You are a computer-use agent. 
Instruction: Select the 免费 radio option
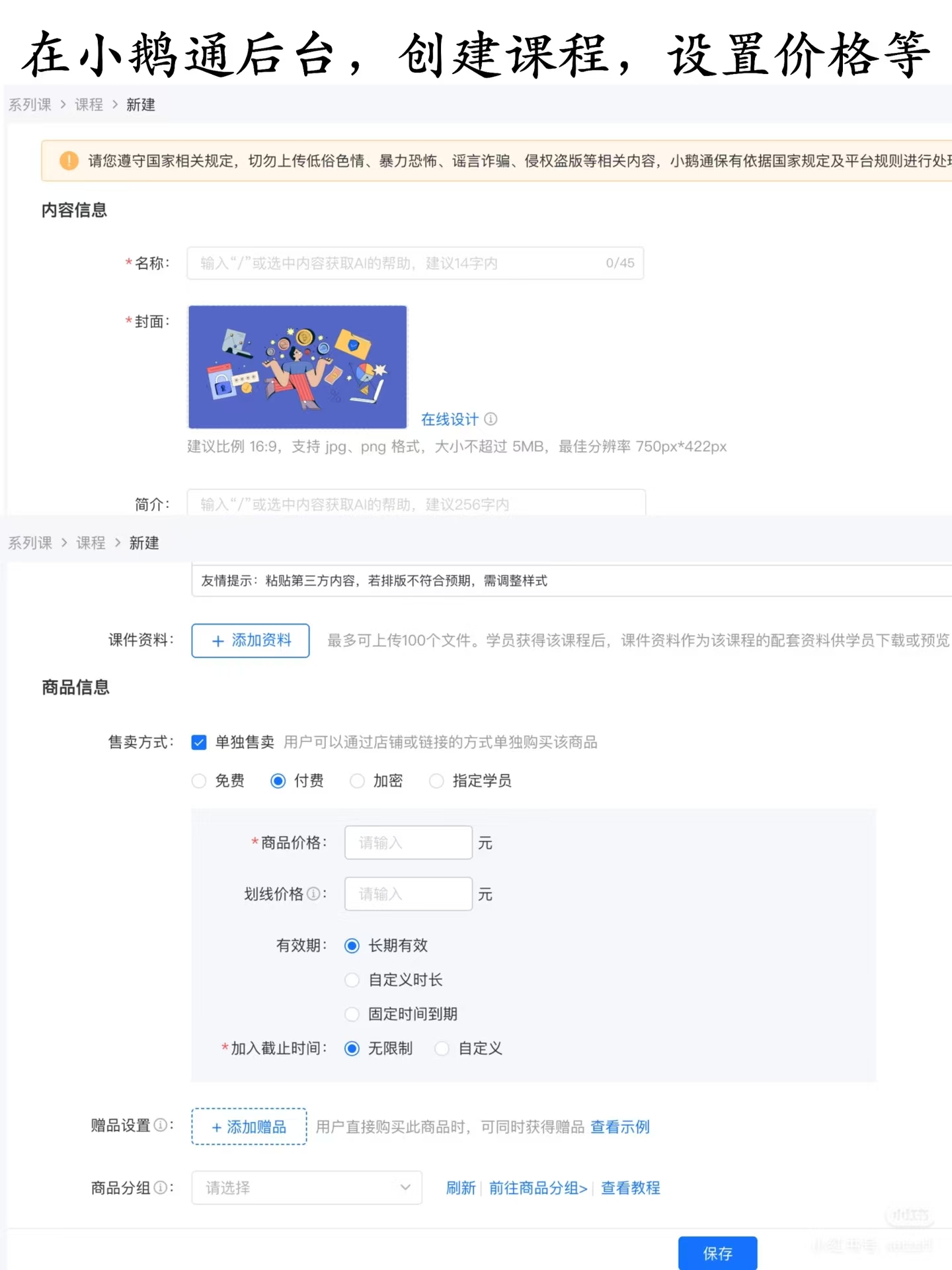coord(199,781)
